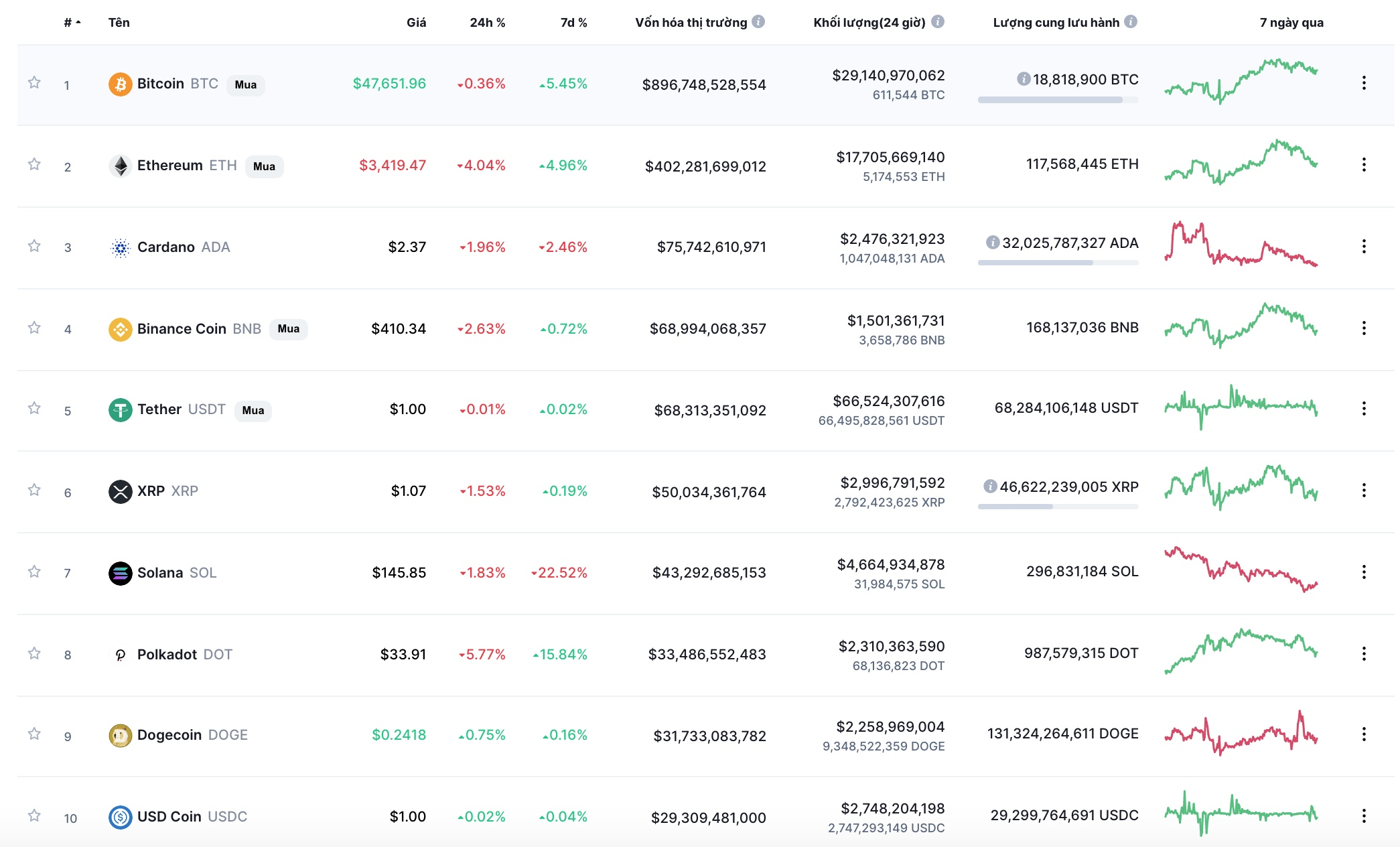Click info icon next to ADA supply
The width and height of the screenshot is (1400, 847).
tap(993, 243)
